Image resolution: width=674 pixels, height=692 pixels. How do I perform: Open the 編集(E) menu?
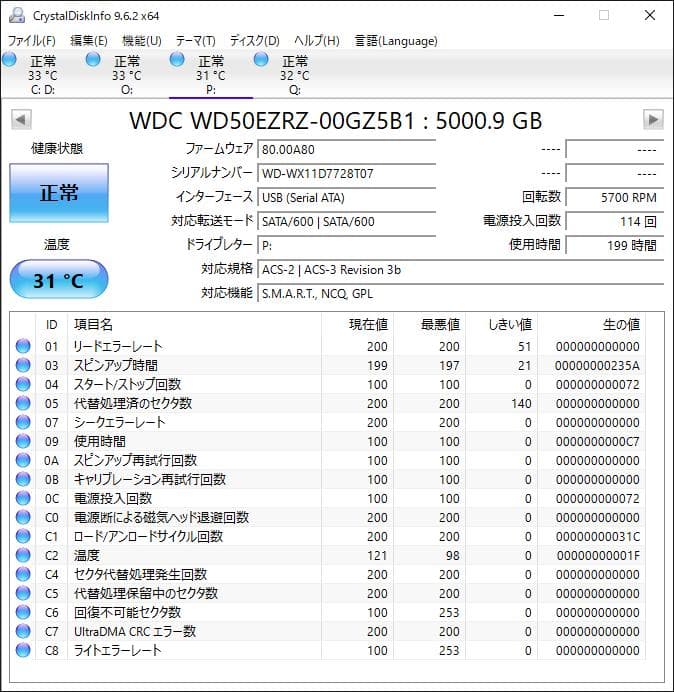click(x=89, y=41)
